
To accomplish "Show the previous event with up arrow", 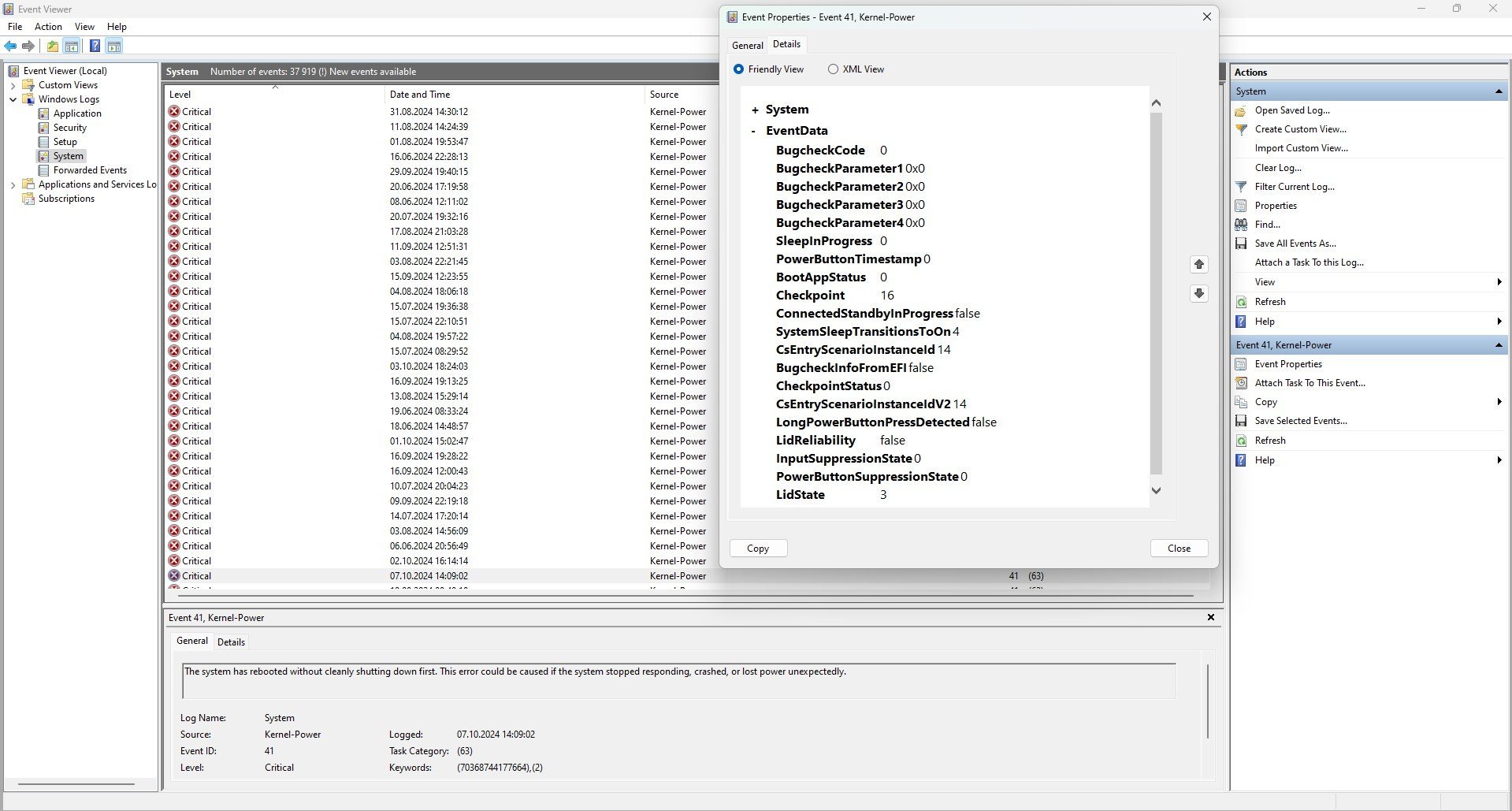I will [1199, 264].
